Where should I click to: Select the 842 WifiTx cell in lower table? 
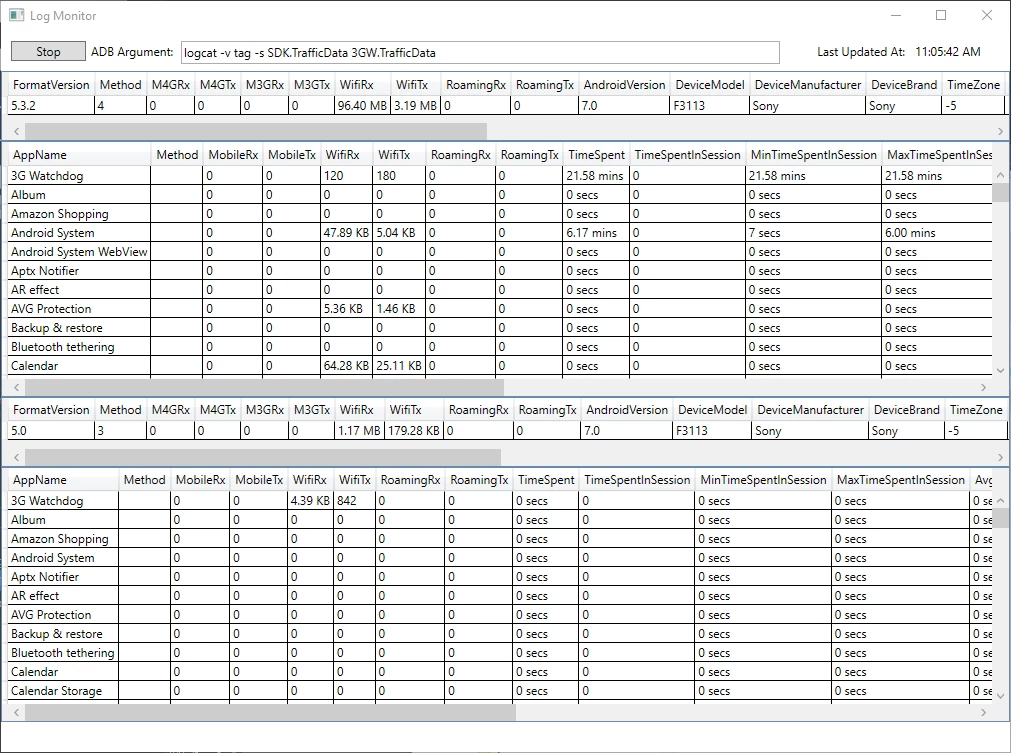(x=355, y=500)
